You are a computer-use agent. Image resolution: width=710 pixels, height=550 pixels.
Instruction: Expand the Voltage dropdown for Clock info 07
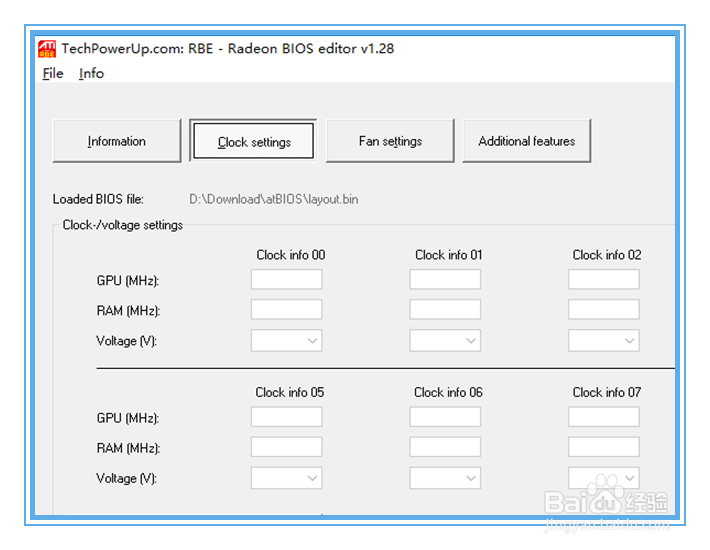[x=604, y=478]
